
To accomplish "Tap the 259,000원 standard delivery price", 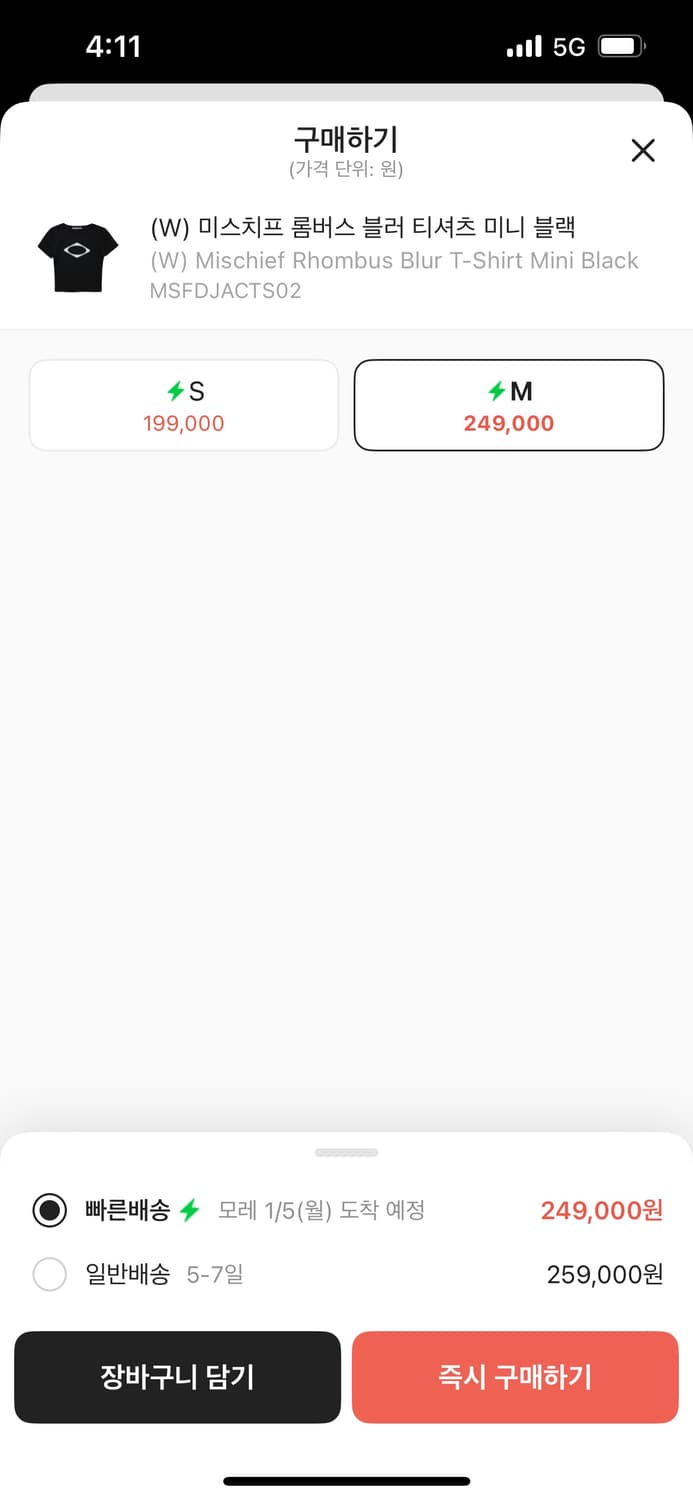I will [x=604, y=1275].
